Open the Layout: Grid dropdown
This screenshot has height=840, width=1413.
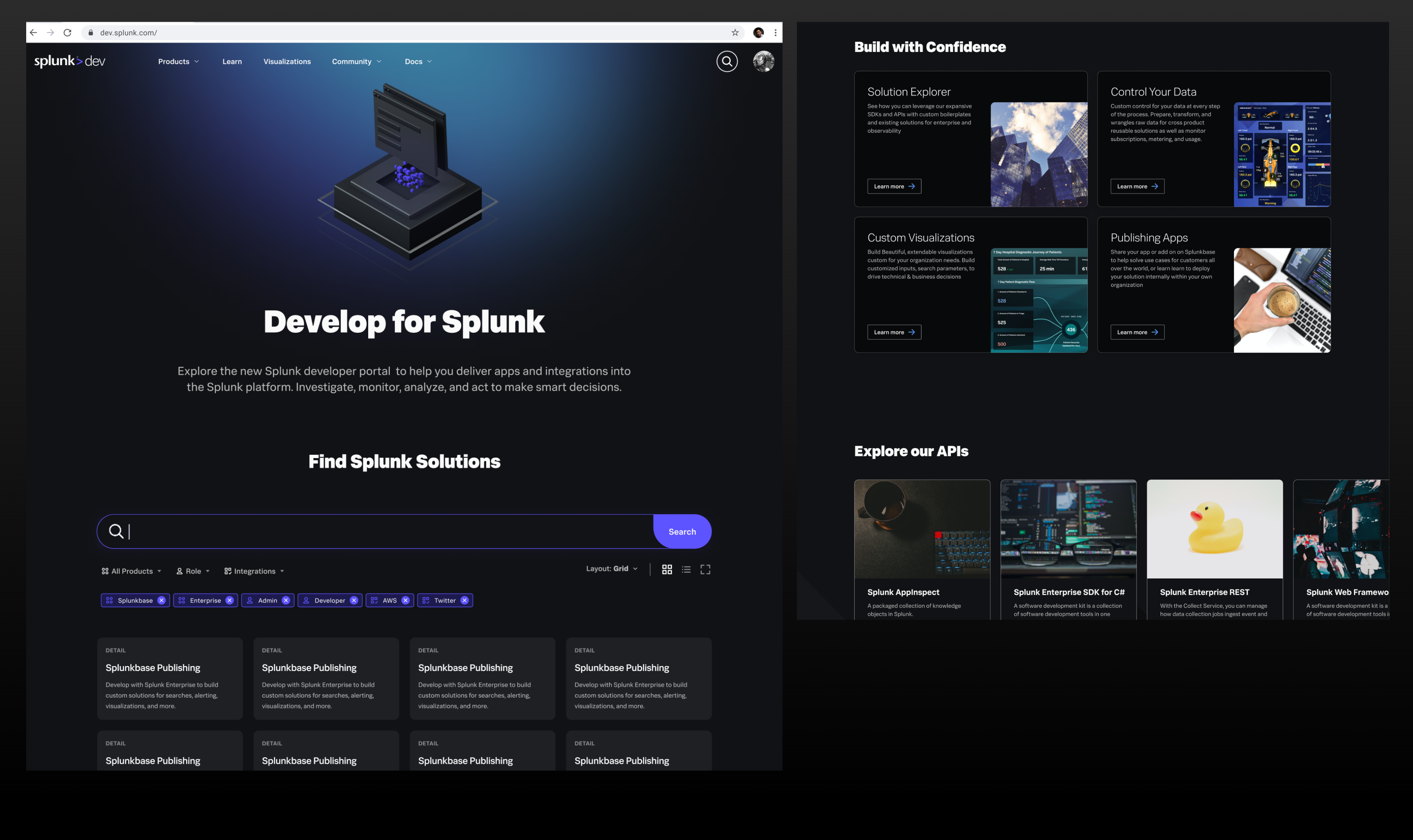(611, 569)
